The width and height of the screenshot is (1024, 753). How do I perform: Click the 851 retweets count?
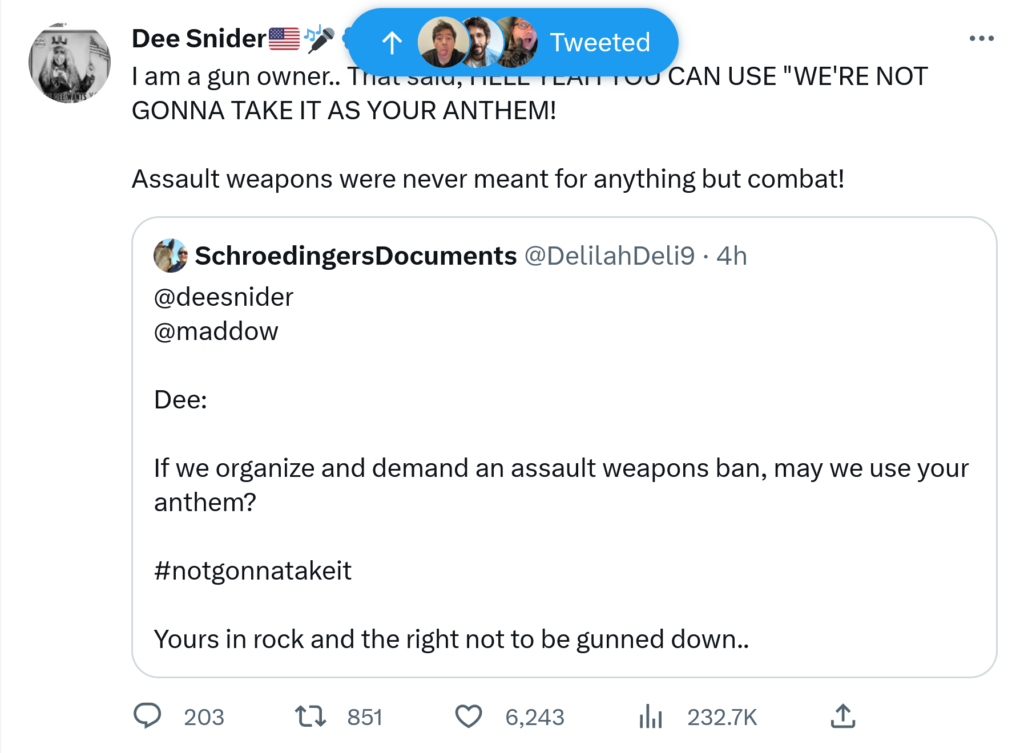(x=365, y=717)
